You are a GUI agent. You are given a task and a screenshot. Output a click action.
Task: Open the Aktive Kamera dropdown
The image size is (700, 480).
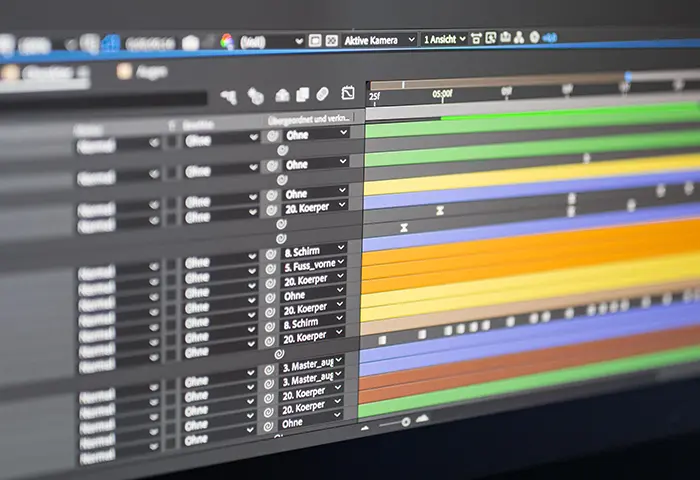click(x=379, y=40)
